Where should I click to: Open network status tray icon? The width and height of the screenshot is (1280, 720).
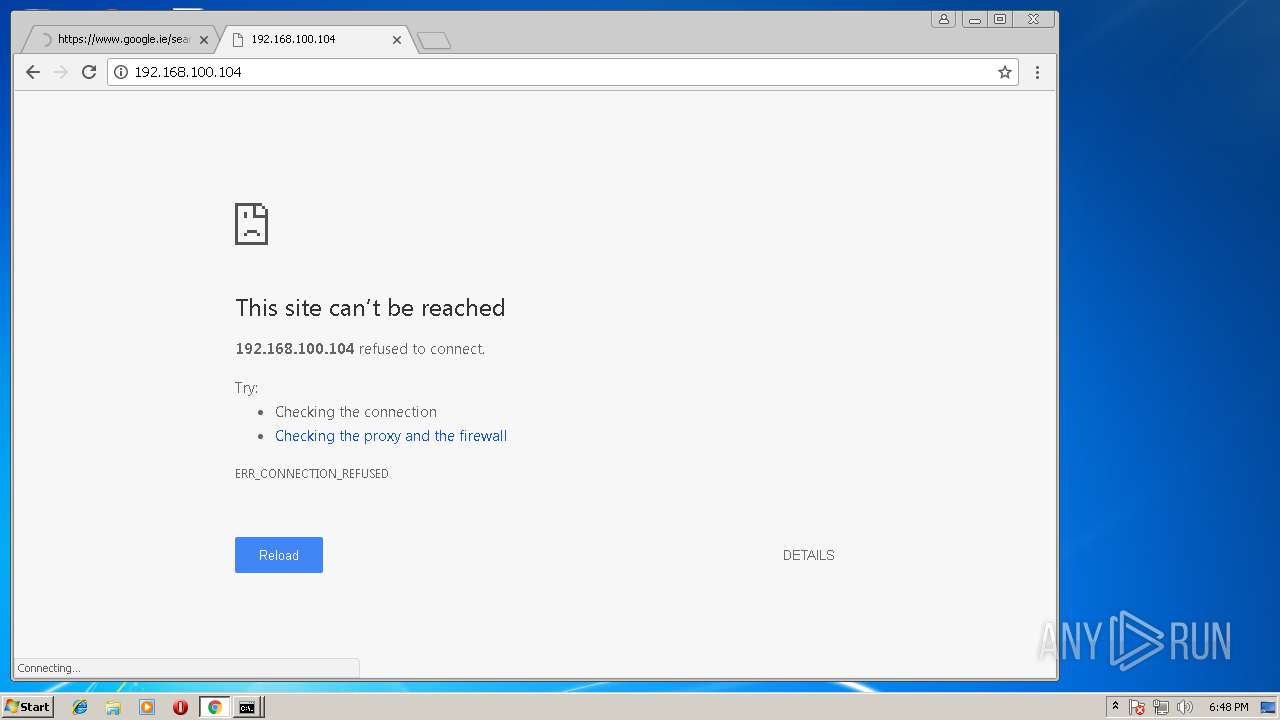pos(1161,707)
